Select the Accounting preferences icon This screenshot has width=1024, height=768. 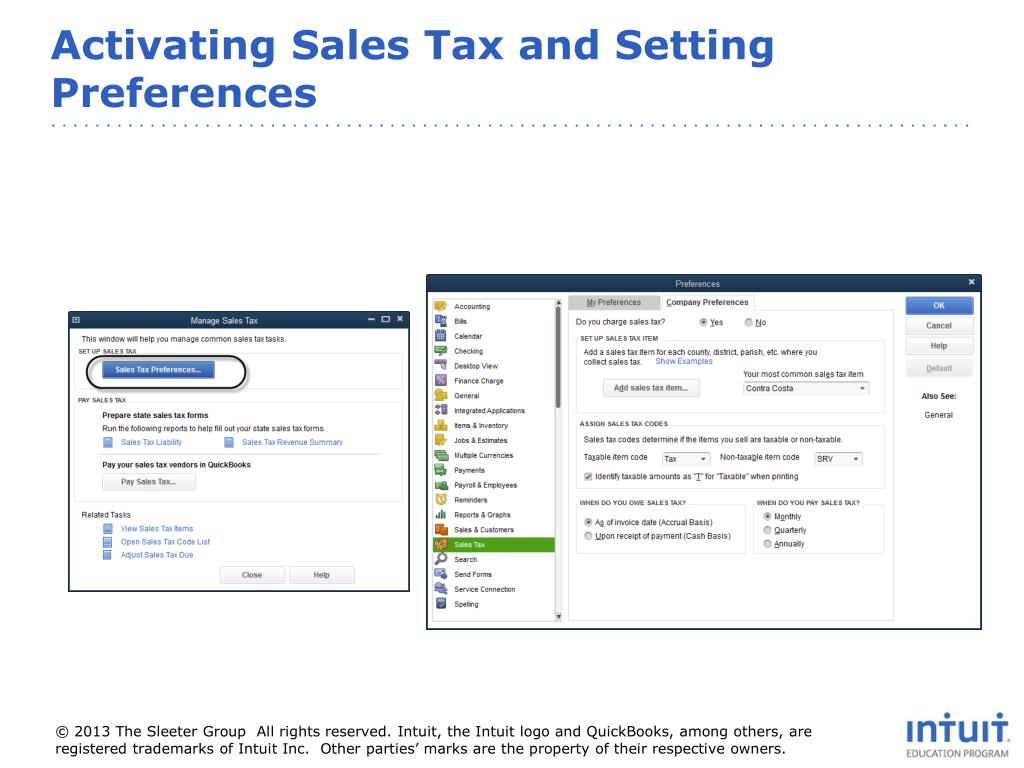click(x=441, y=306)
